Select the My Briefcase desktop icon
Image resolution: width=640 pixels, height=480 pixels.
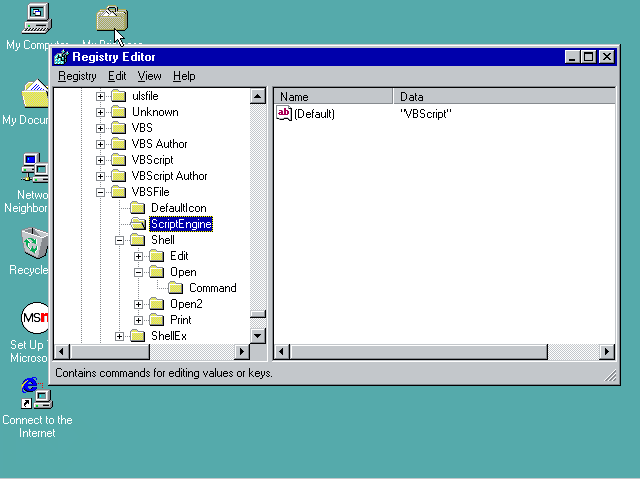(x=112, y=19)
